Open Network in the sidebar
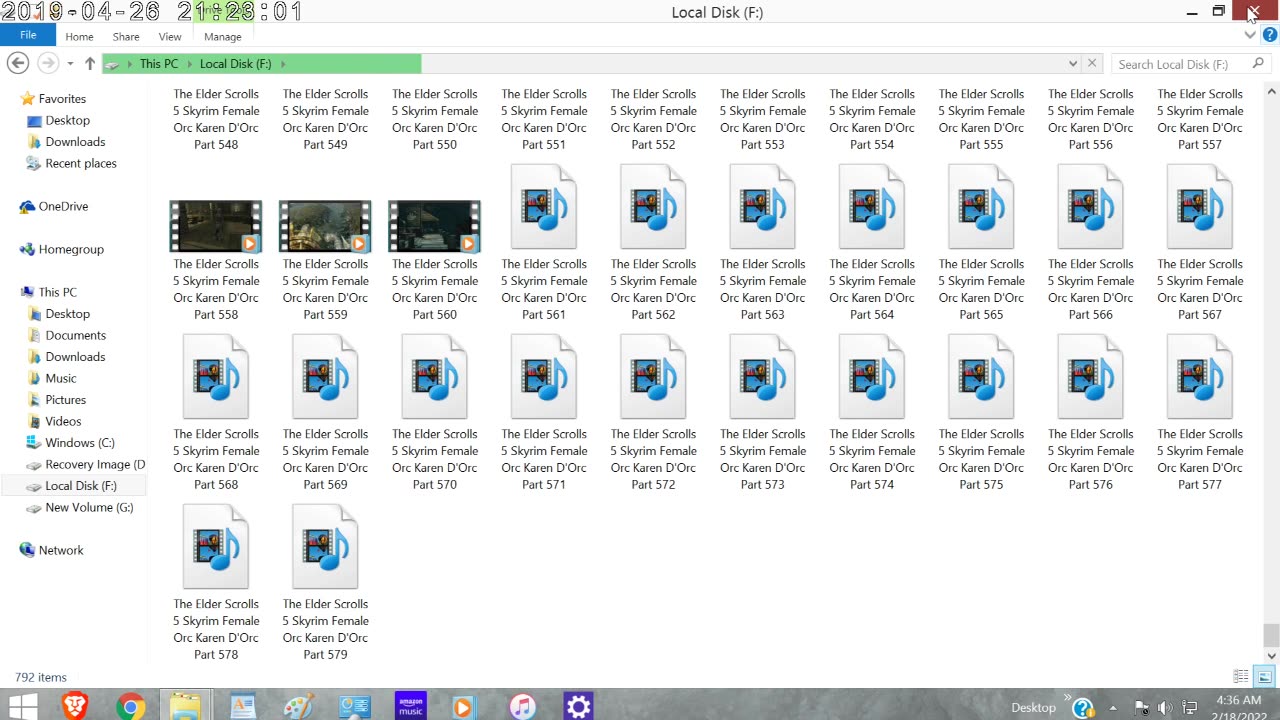This screenshot has height=720, width=1280. (x=61, y=550)
